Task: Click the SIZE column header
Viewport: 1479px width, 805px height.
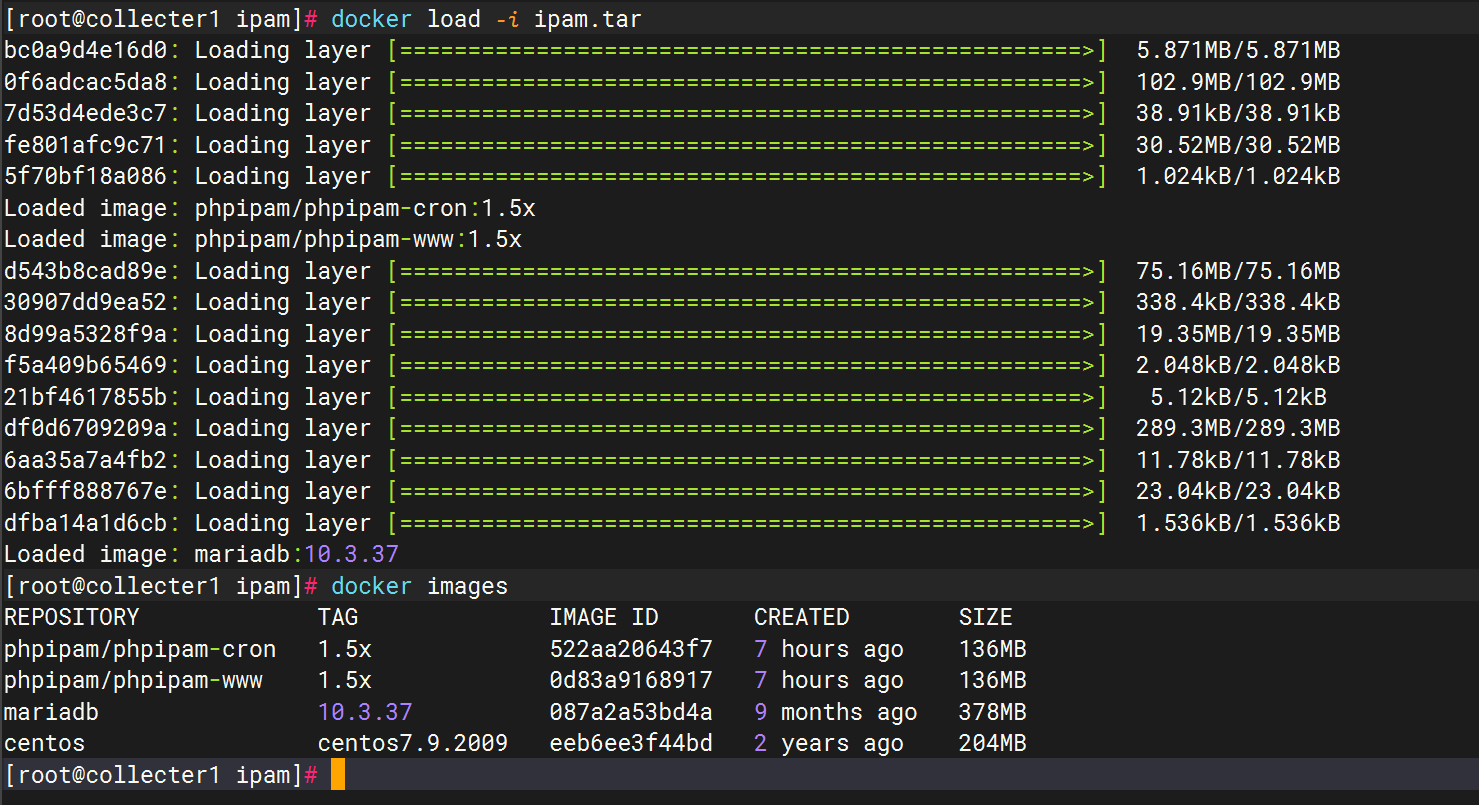Action: point(986,617)
